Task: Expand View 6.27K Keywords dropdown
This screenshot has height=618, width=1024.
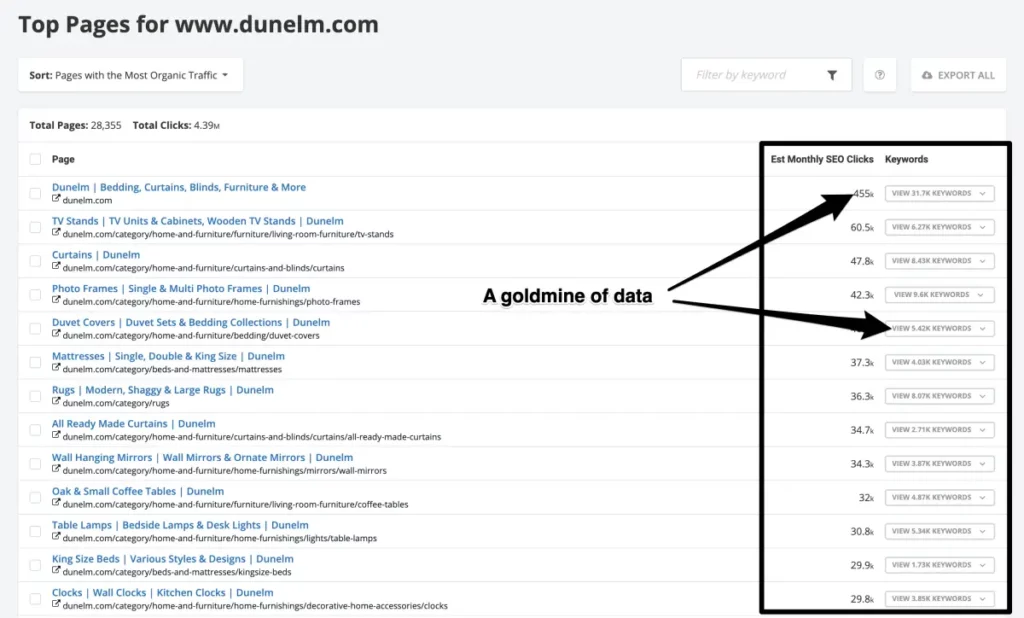Action: [x=939, y=227]
